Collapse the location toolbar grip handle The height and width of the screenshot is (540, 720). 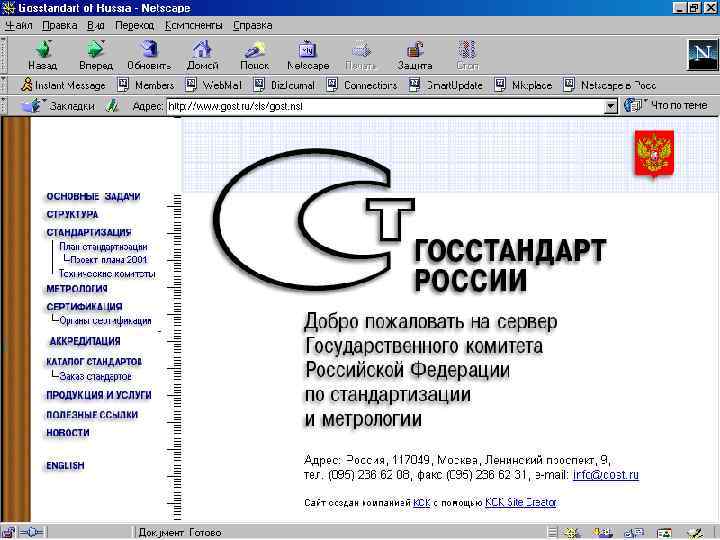4,106
